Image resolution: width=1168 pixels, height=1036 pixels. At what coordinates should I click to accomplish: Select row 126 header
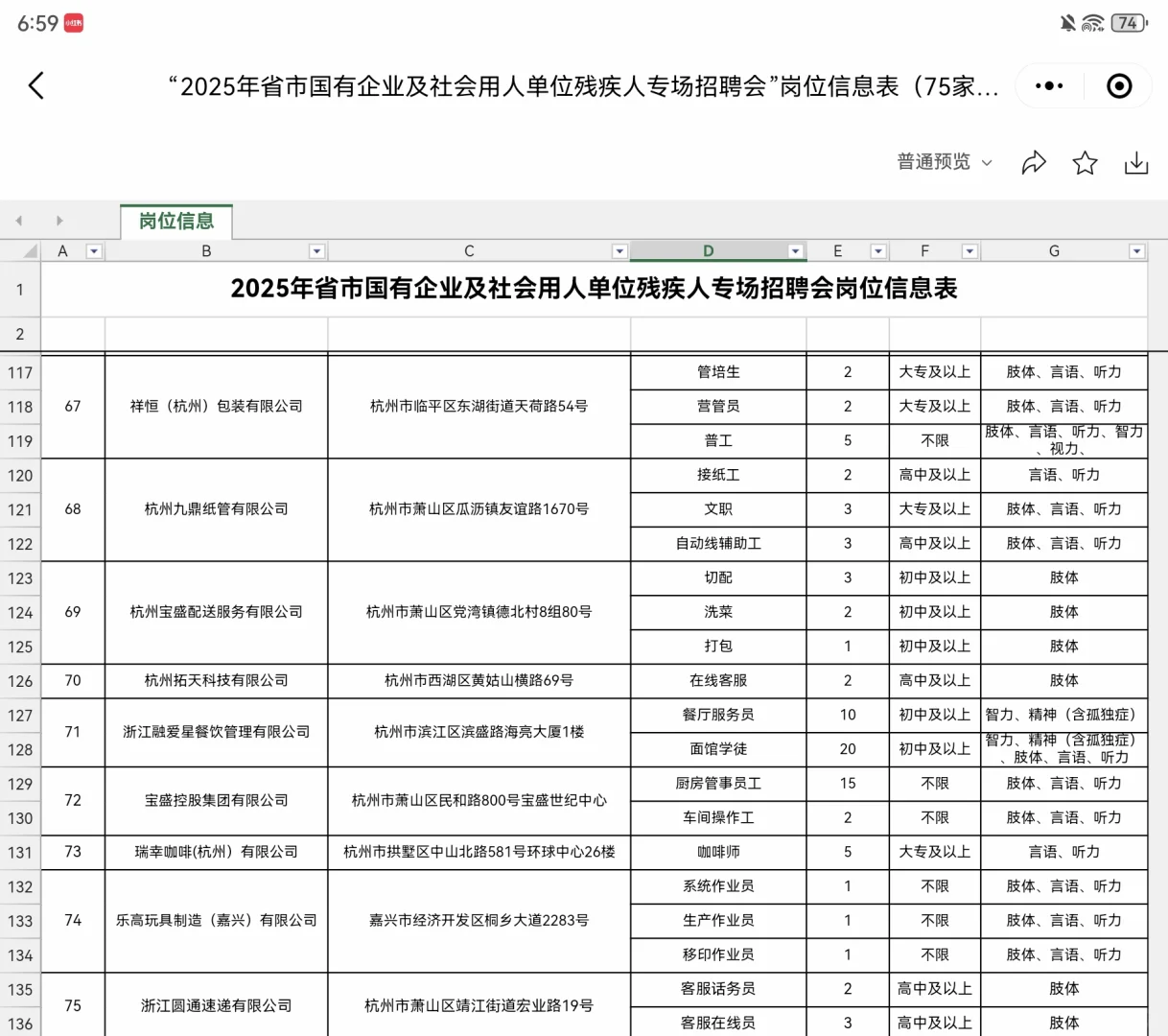[x=20, y=681]
